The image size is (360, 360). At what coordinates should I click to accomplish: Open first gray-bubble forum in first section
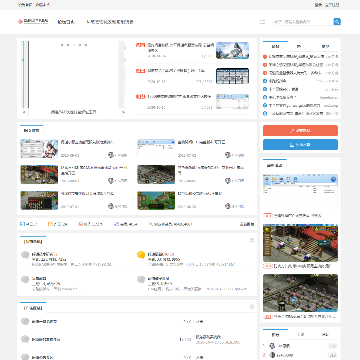pos(25,255)
